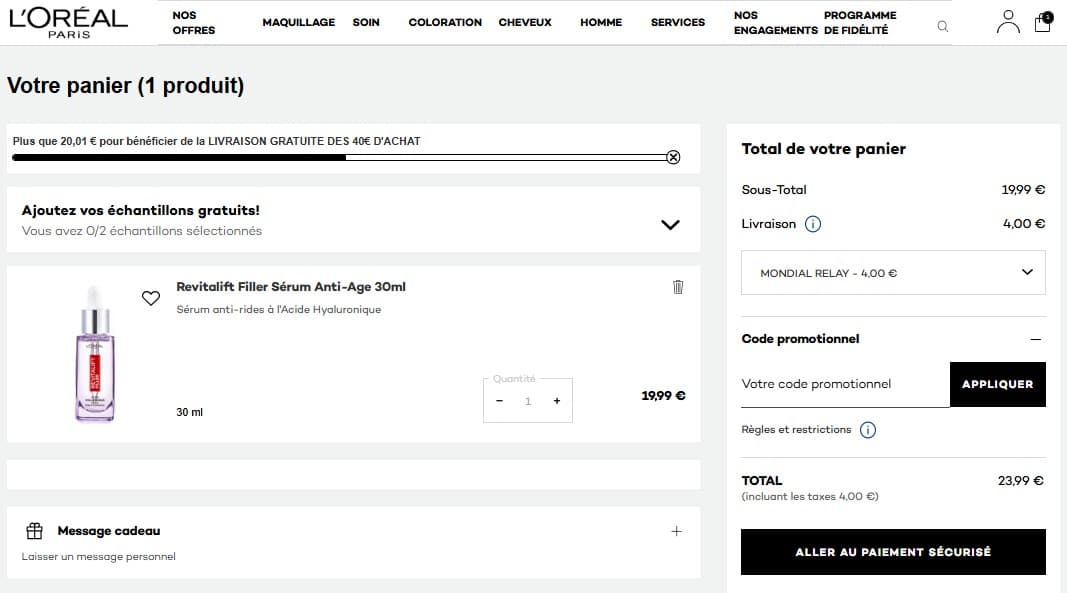Click the APPLIQUER promo code button
1067x593 pixels.
[997, 384]
